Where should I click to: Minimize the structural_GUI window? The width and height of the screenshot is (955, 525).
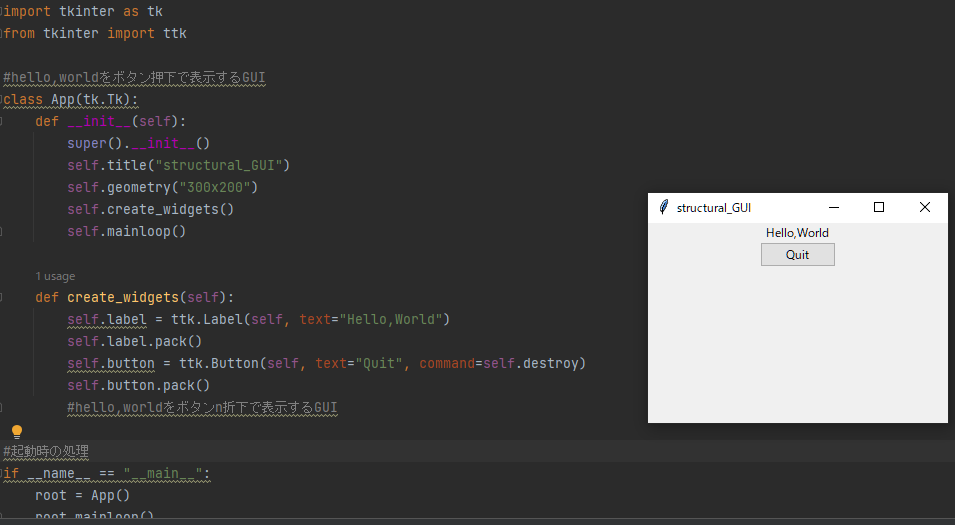click(833, 207)
